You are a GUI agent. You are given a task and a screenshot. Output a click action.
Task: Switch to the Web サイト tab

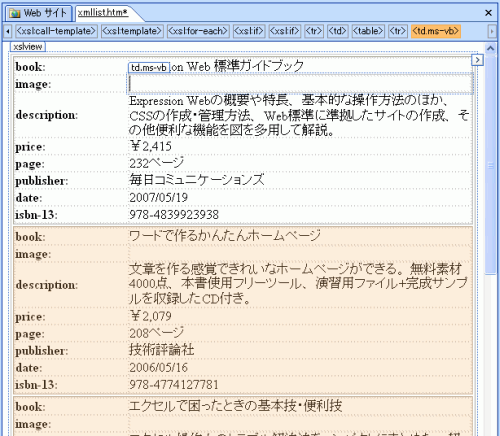pos(38,13)
